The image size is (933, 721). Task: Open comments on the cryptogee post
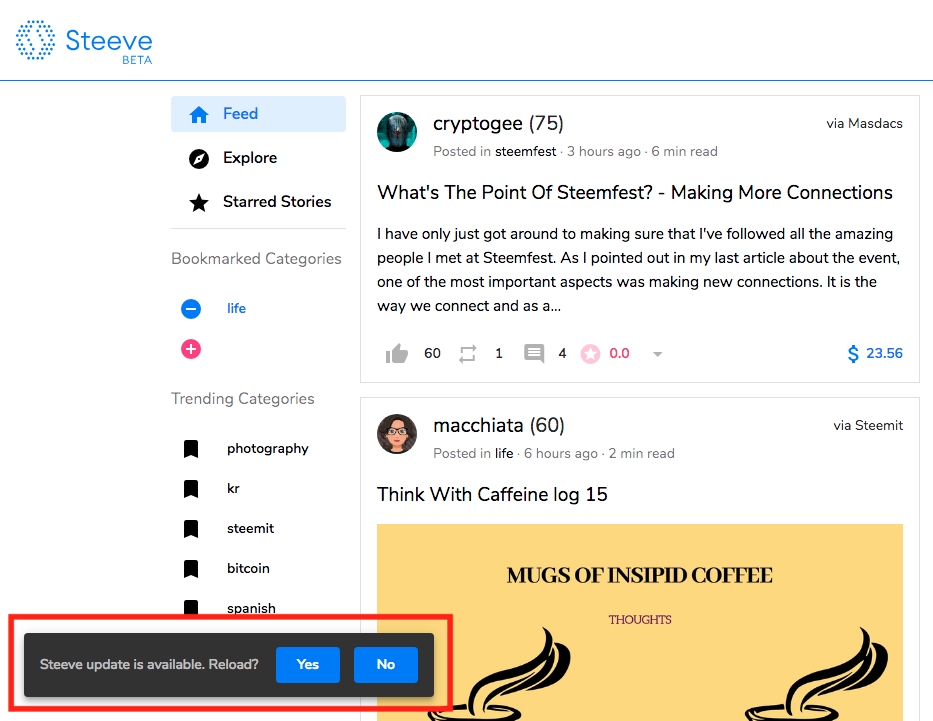tap(534, 353)
